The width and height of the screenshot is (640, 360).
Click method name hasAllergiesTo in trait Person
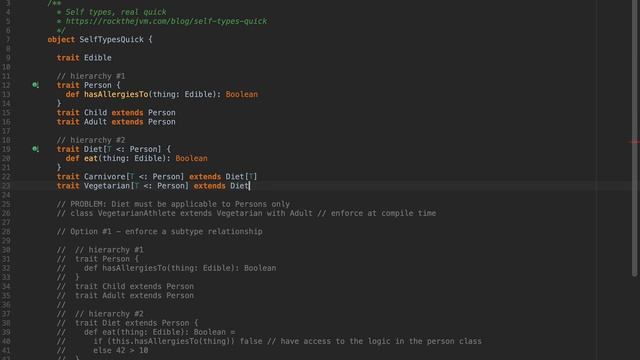click(116, 94)
